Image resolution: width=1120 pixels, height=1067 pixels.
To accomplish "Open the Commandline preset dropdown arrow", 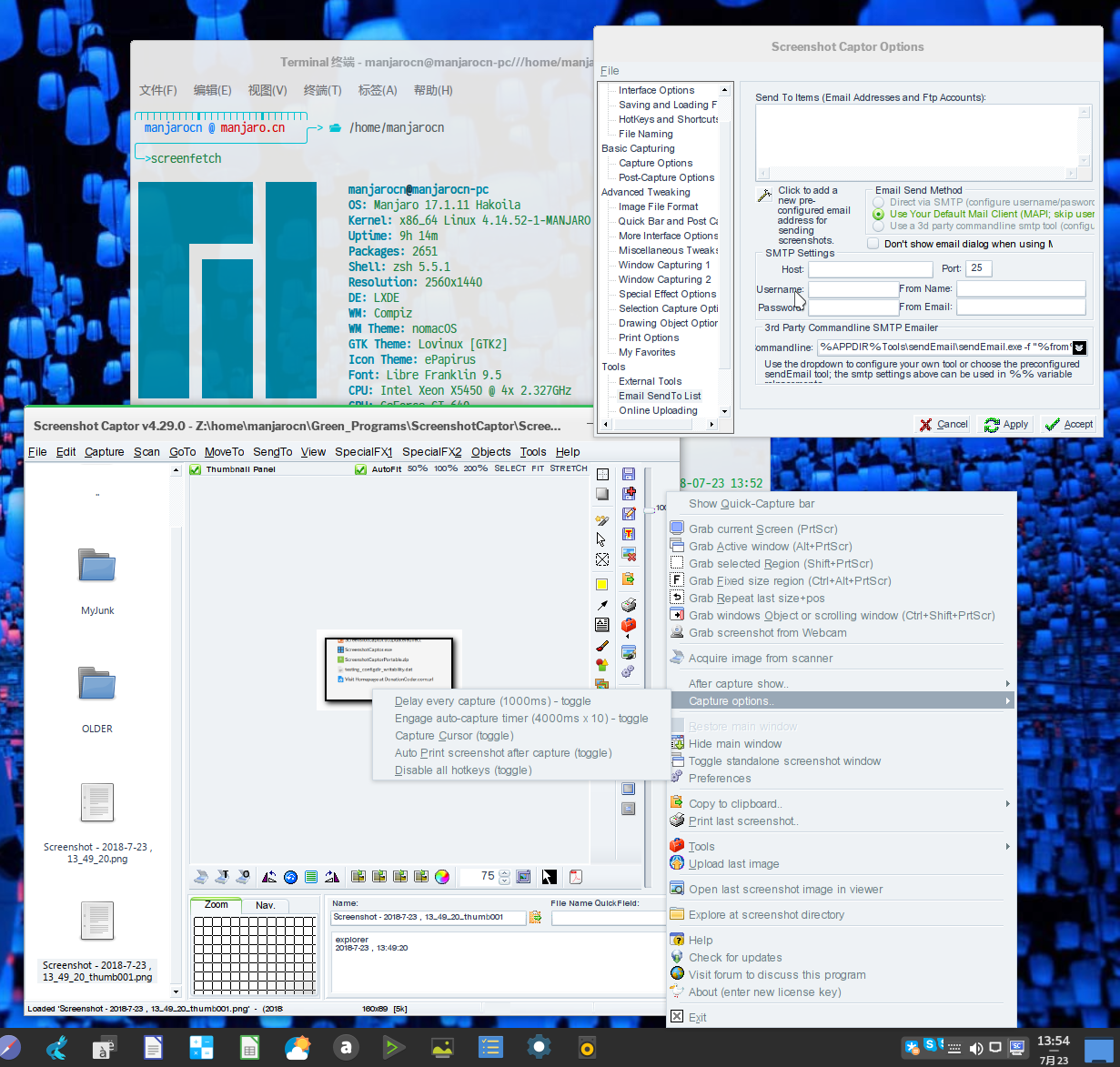I will pyautogui.click(x=1079, y=347).
